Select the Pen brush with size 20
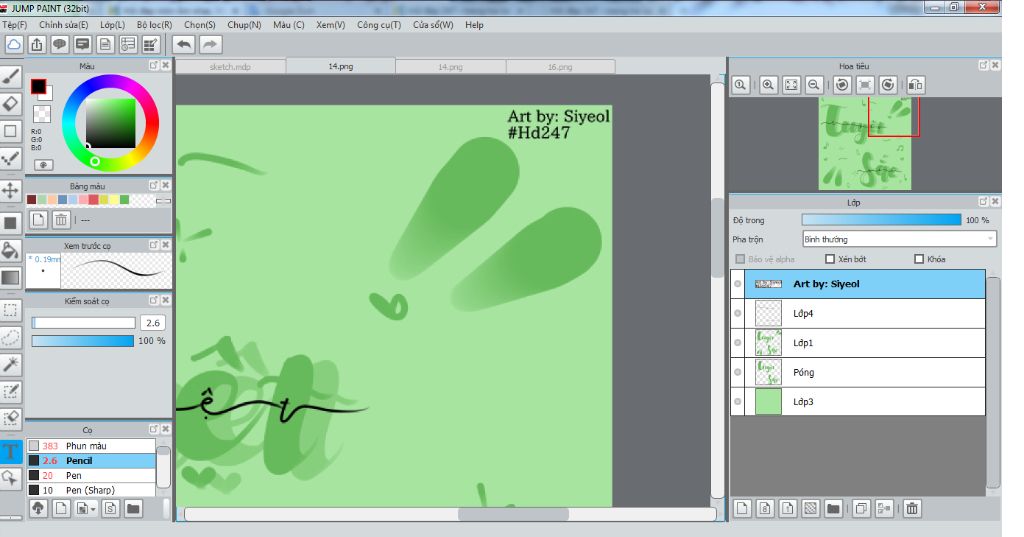The height and width of the screenshot is (537, 1024). 91,476
